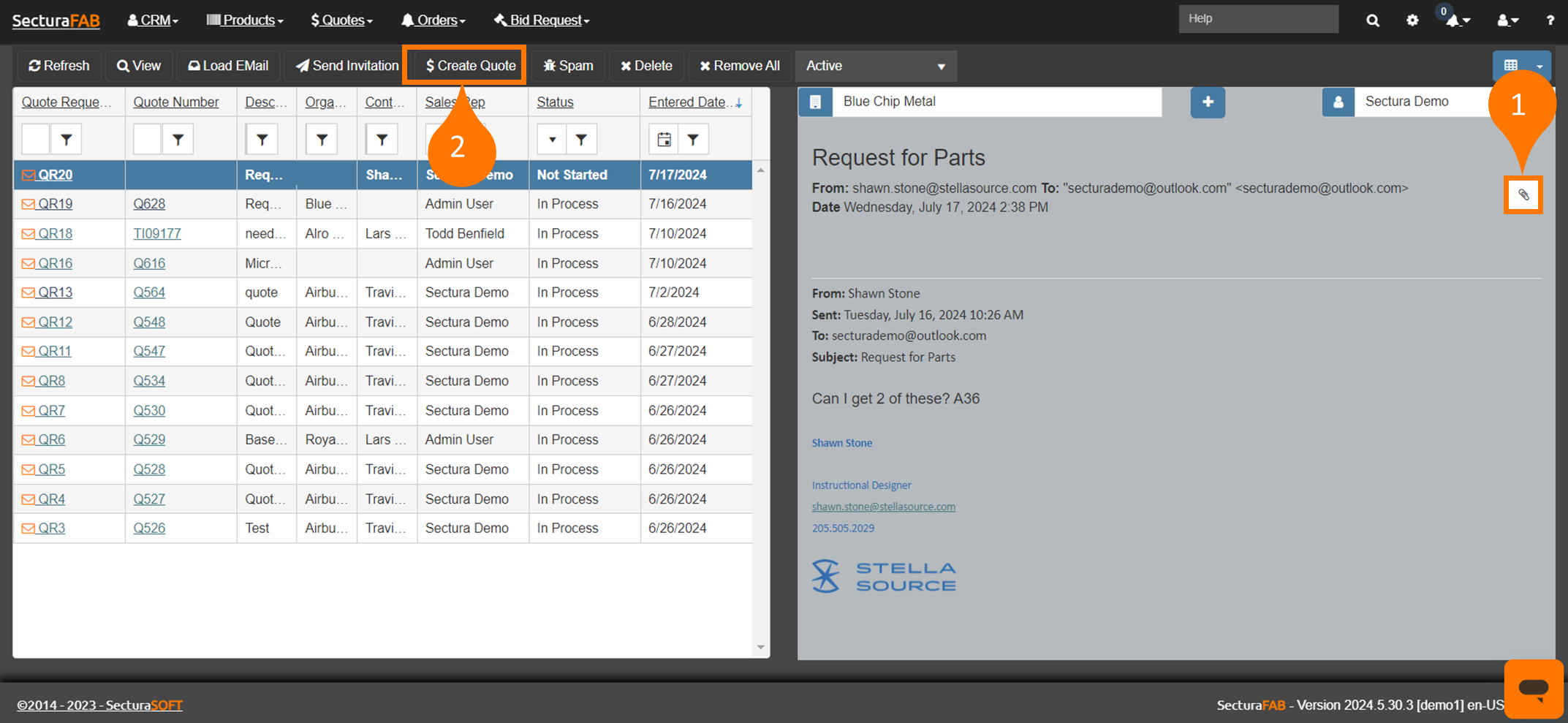Viewport: 1568px width, 723px height.
Task: Click the grid scrollbar up arrow
Action: point(761,170)
